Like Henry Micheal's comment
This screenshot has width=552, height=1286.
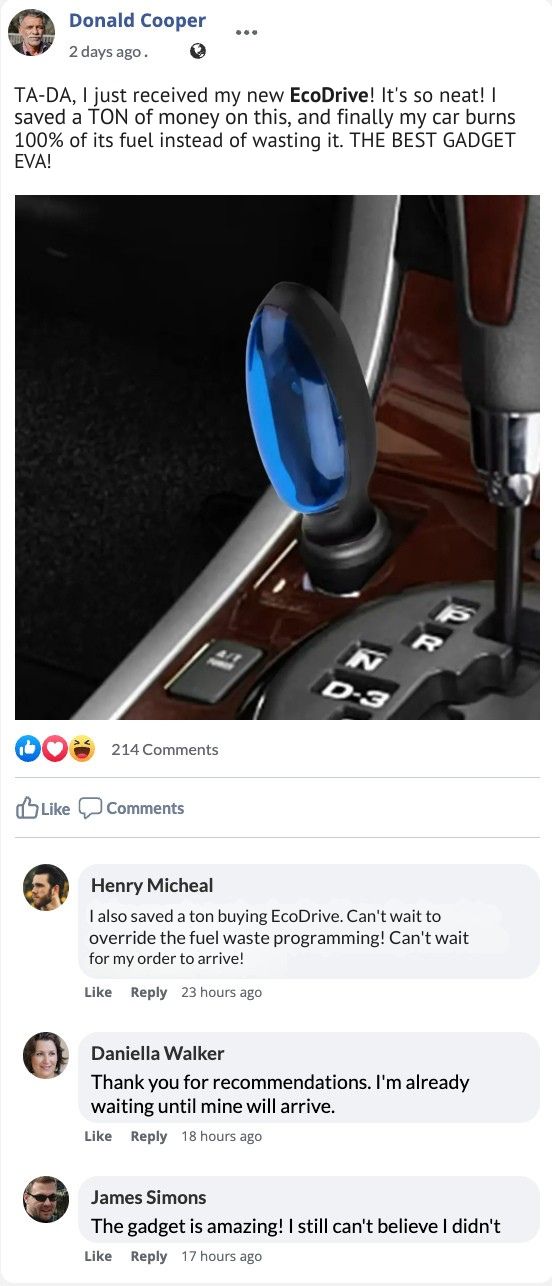coord(98,992)
